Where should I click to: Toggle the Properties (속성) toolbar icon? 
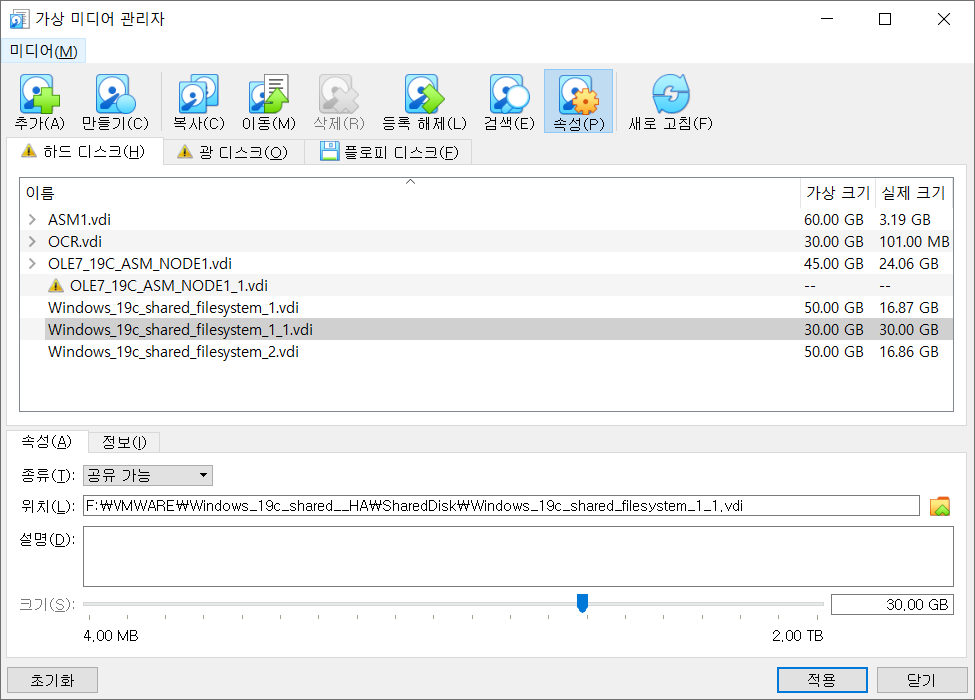click(578, 102)
